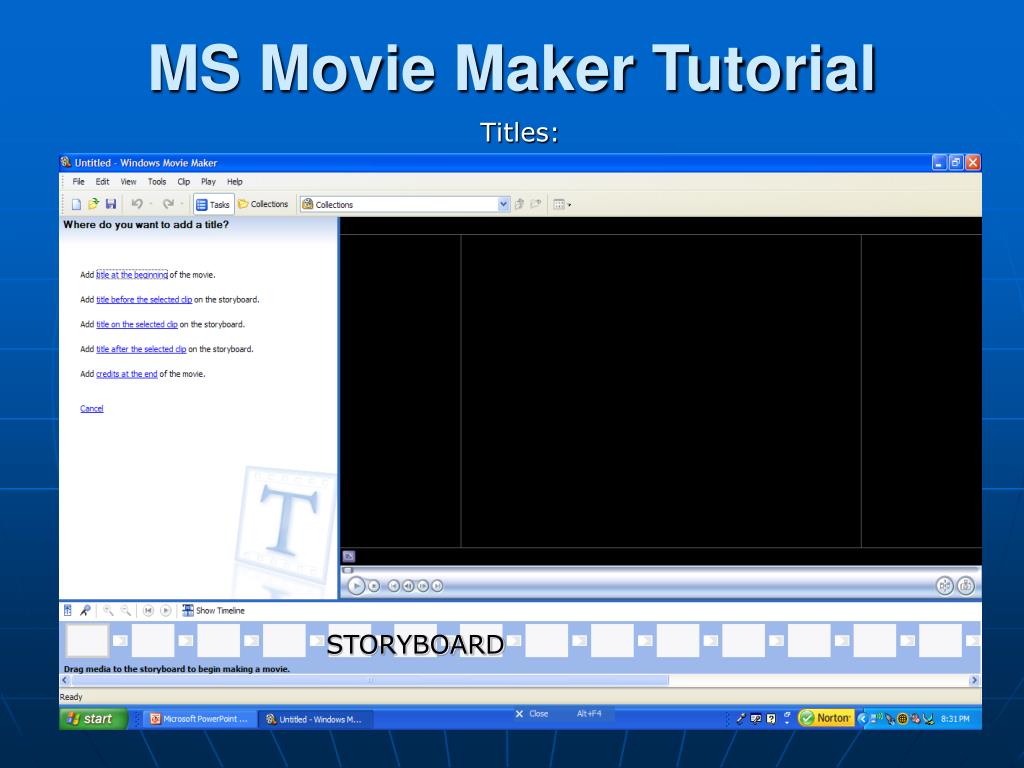Step to the previous frame
This screenshot has width=1024, height=768.
[x=408, y=586]
